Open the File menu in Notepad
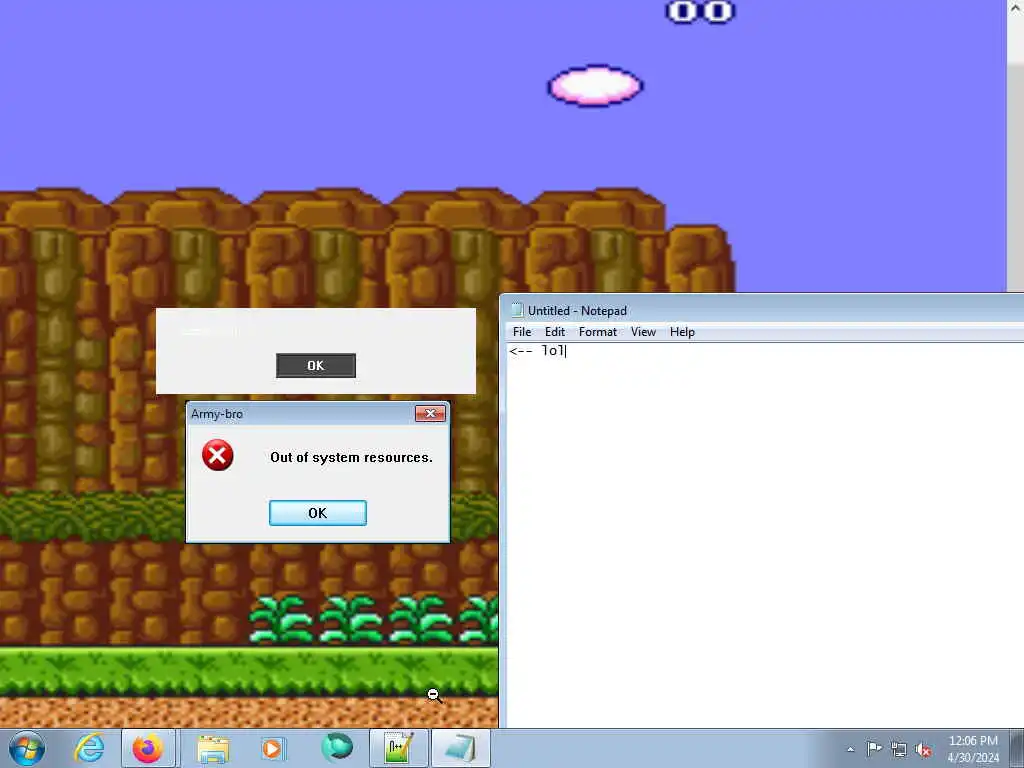 [522, 332]
